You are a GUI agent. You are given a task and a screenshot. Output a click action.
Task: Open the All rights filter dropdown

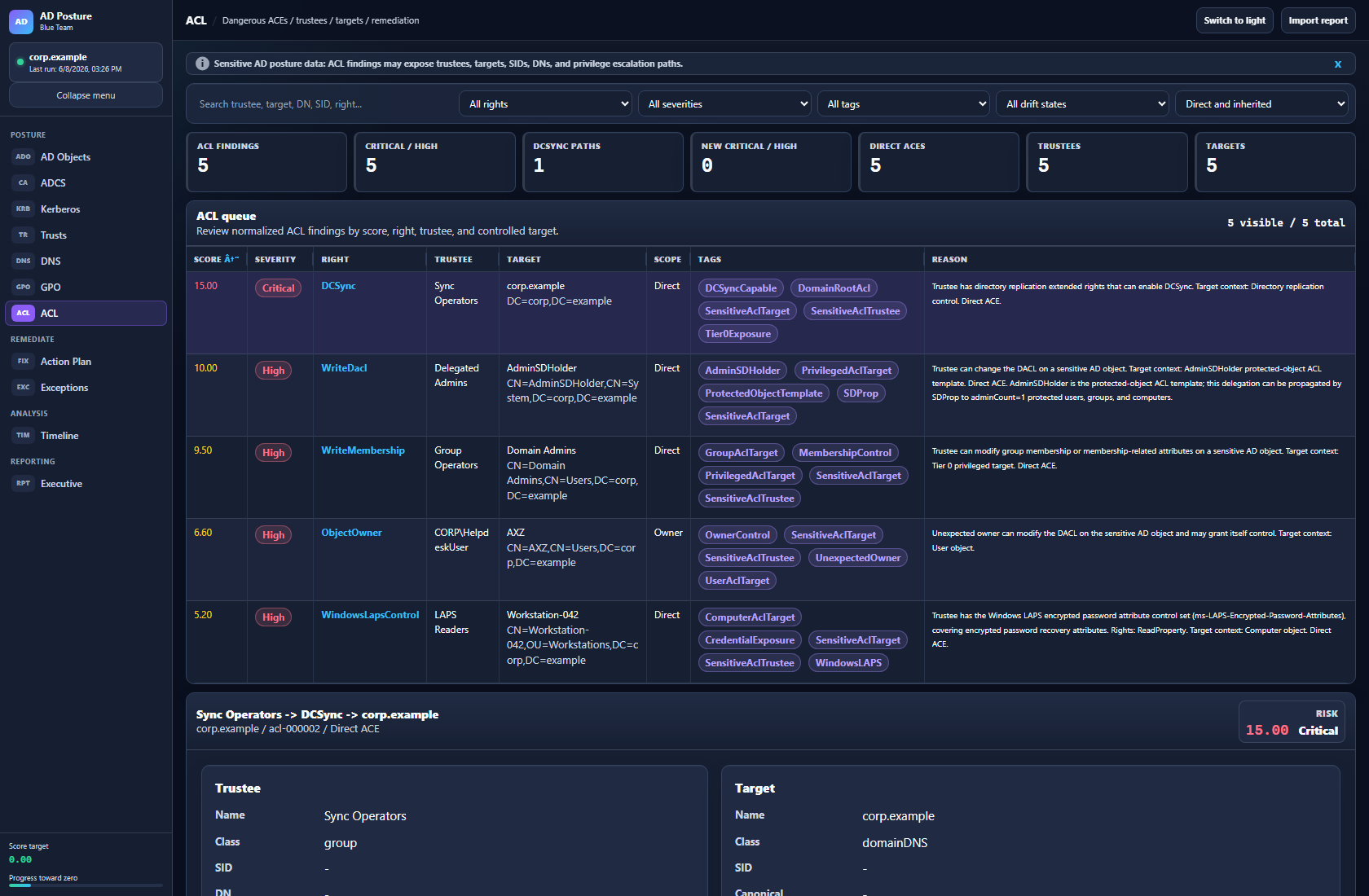546,103
